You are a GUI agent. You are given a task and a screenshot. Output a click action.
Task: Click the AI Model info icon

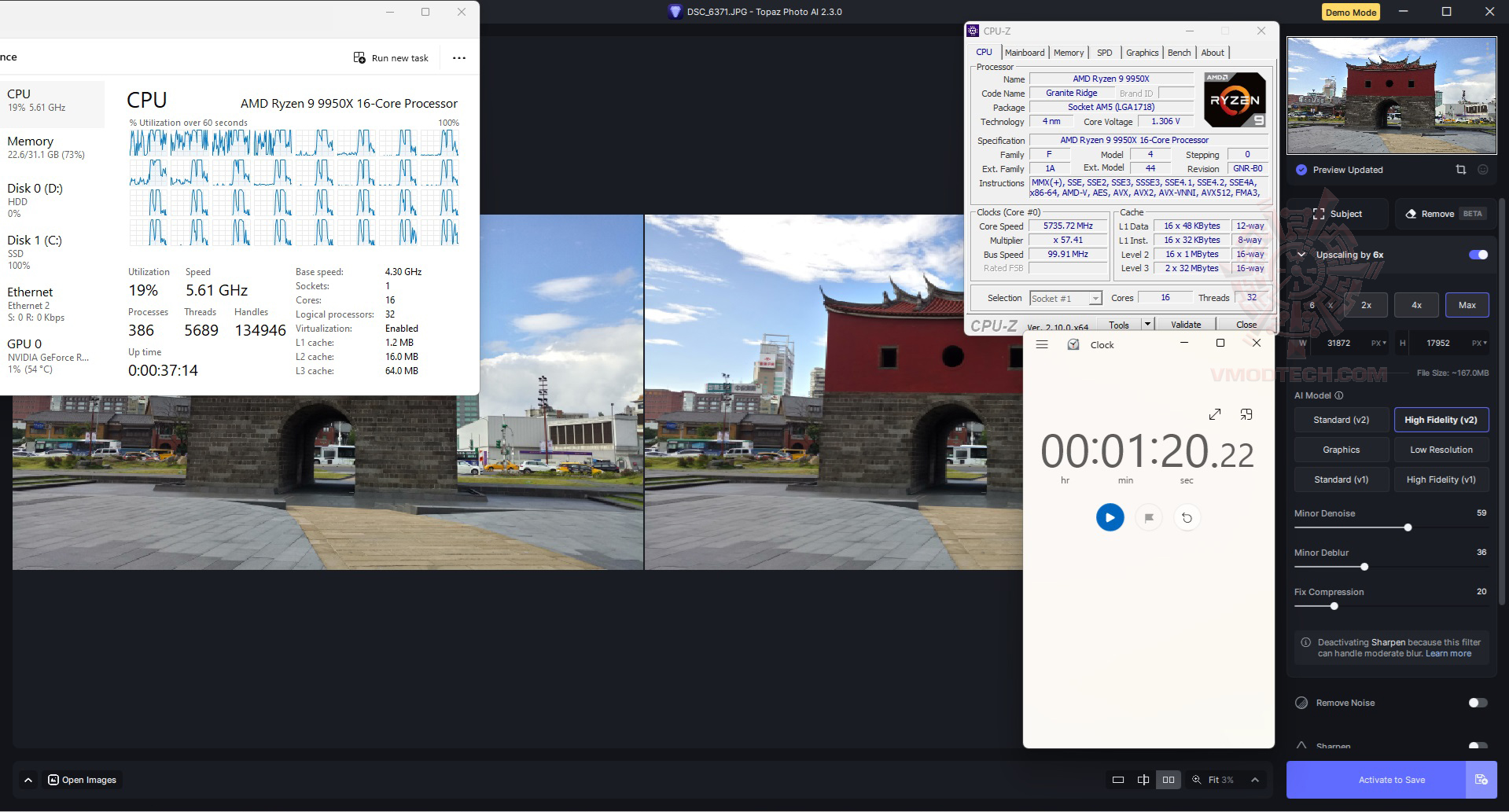tap(1339, 395)
